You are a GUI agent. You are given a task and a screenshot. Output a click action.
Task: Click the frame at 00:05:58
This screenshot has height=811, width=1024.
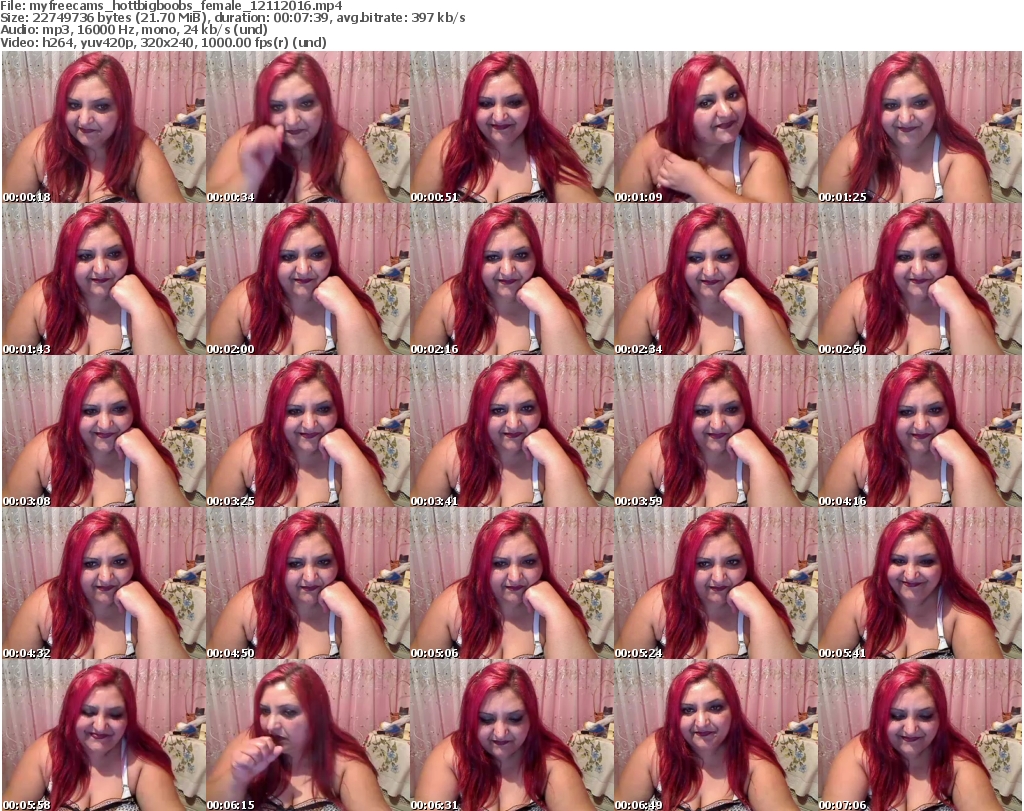coord(104,735)
